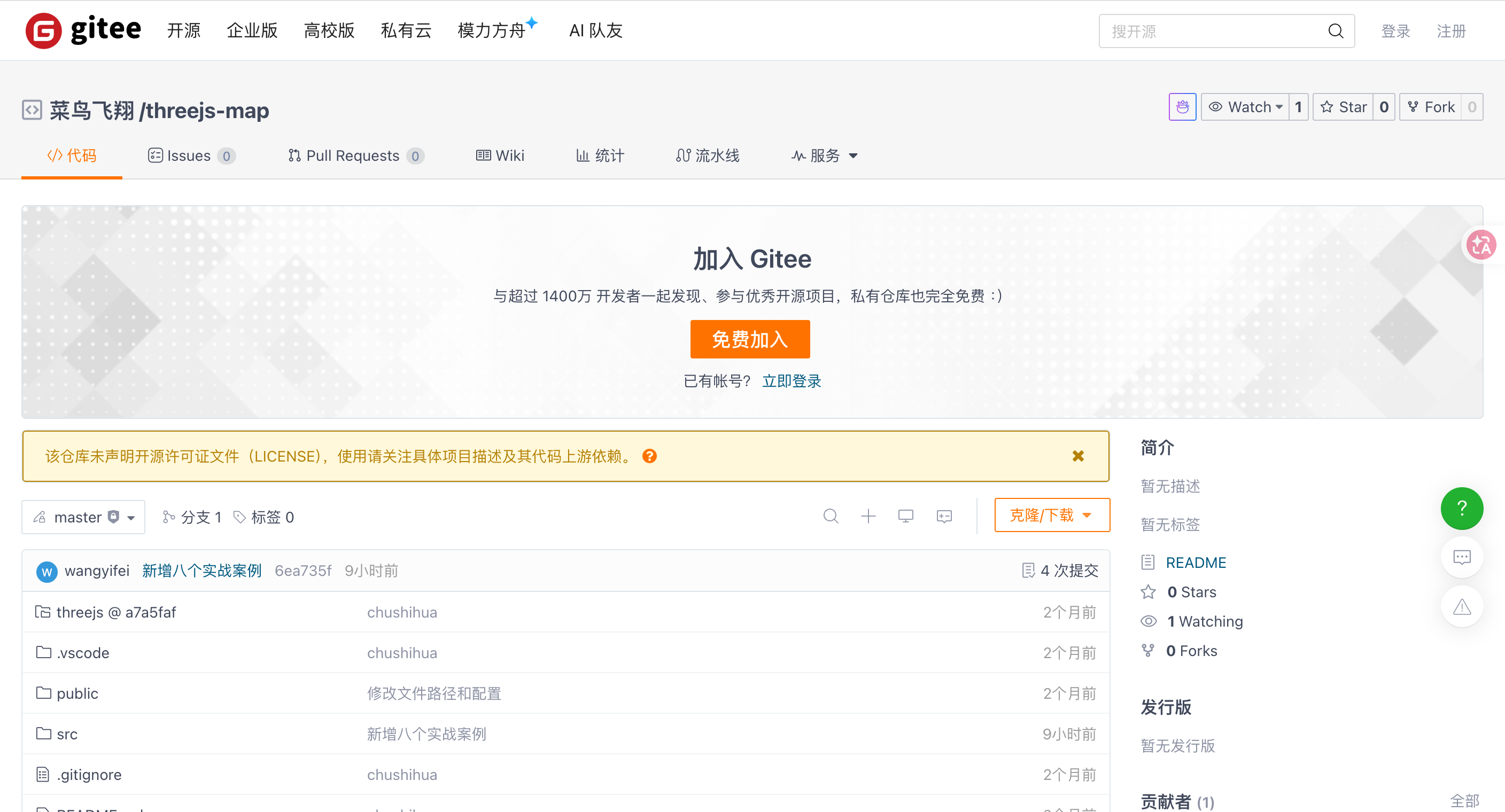
Task: Click the Star count 0
Action: click(x=1384, y=107)
